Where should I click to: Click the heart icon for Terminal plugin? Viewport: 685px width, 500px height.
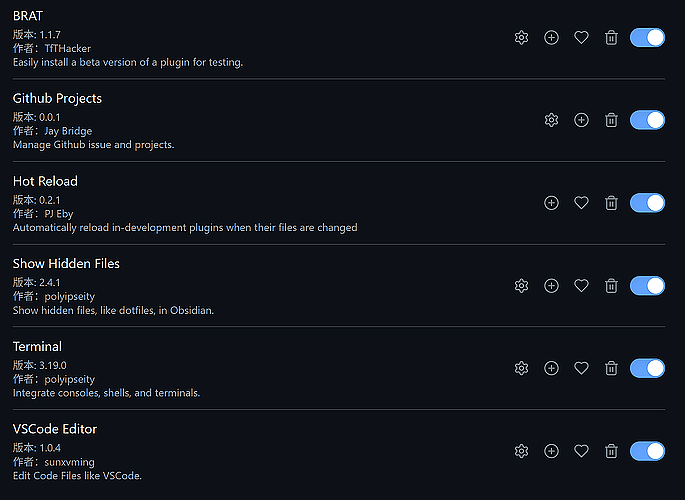(581, 368)
